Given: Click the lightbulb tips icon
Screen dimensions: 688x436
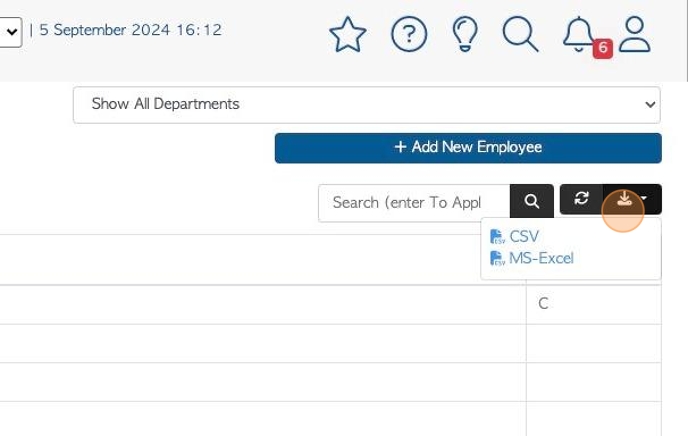Looking at the screenshot, I should point(465,34).
